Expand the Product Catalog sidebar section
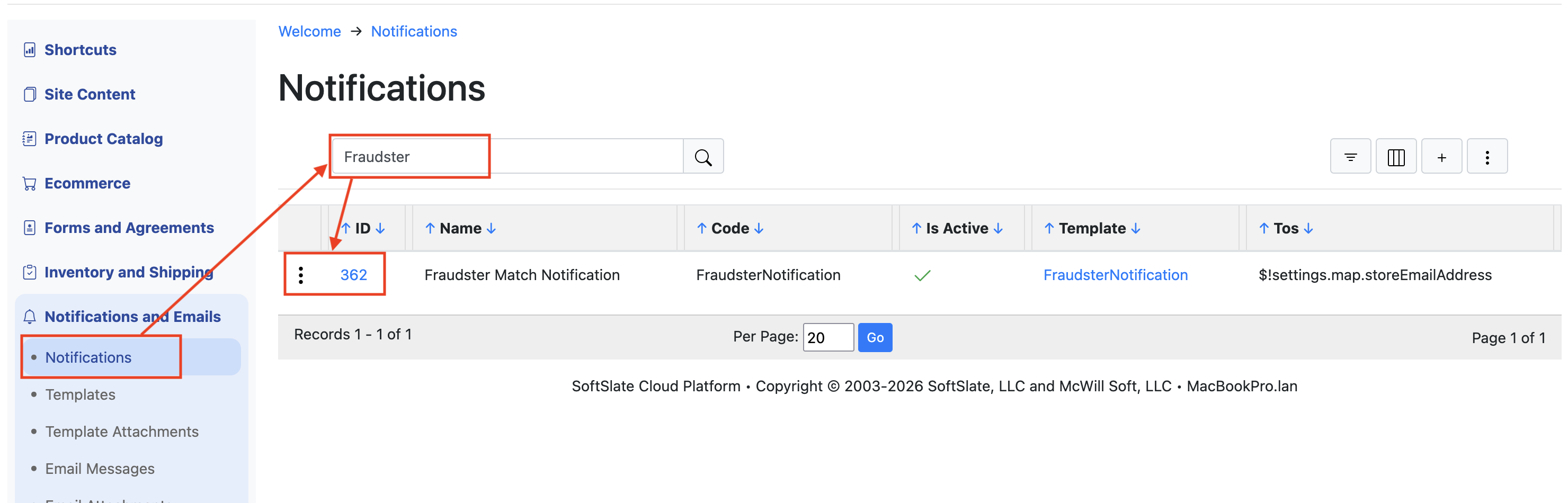 point(103,139)
